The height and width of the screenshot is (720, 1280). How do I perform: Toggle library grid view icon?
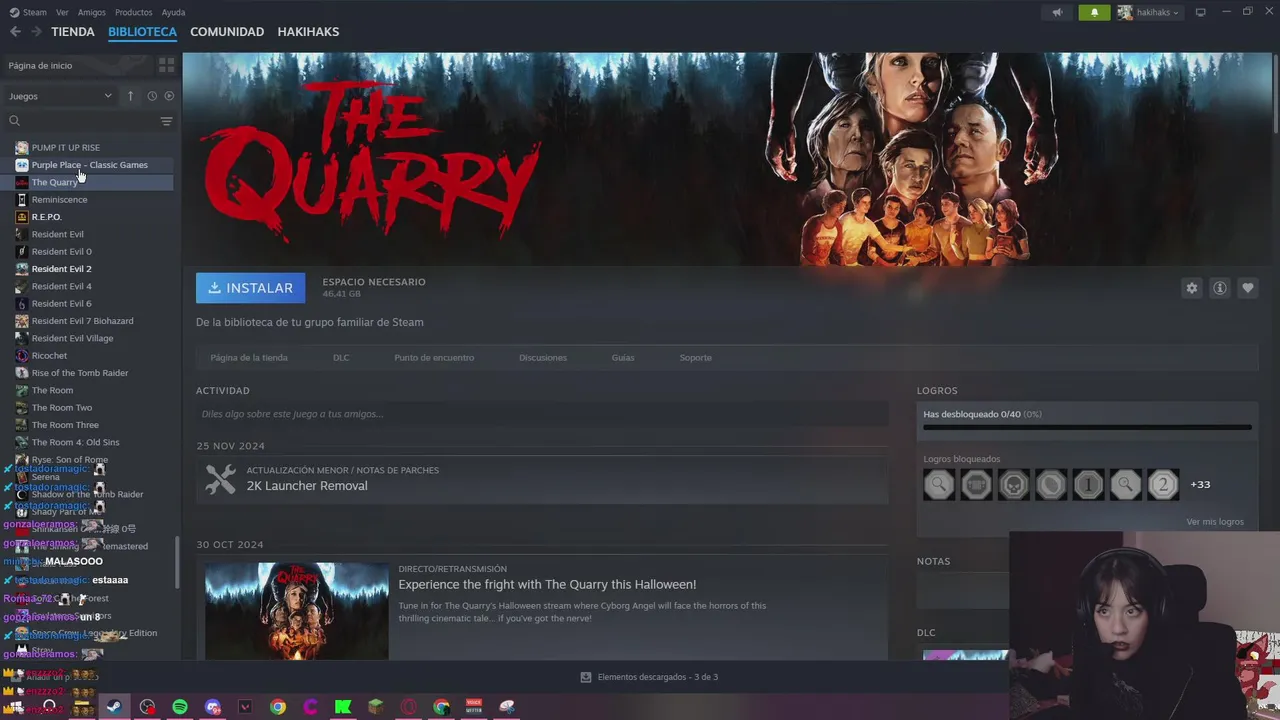click(x=166, y=65)
